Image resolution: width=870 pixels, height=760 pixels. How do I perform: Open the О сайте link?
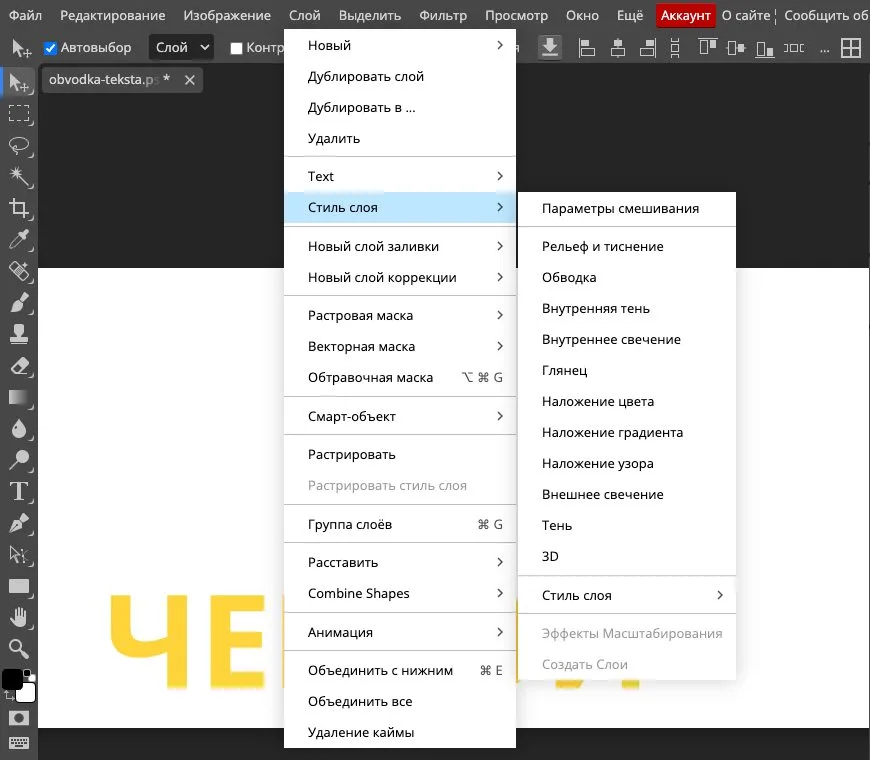pos(746,16)
